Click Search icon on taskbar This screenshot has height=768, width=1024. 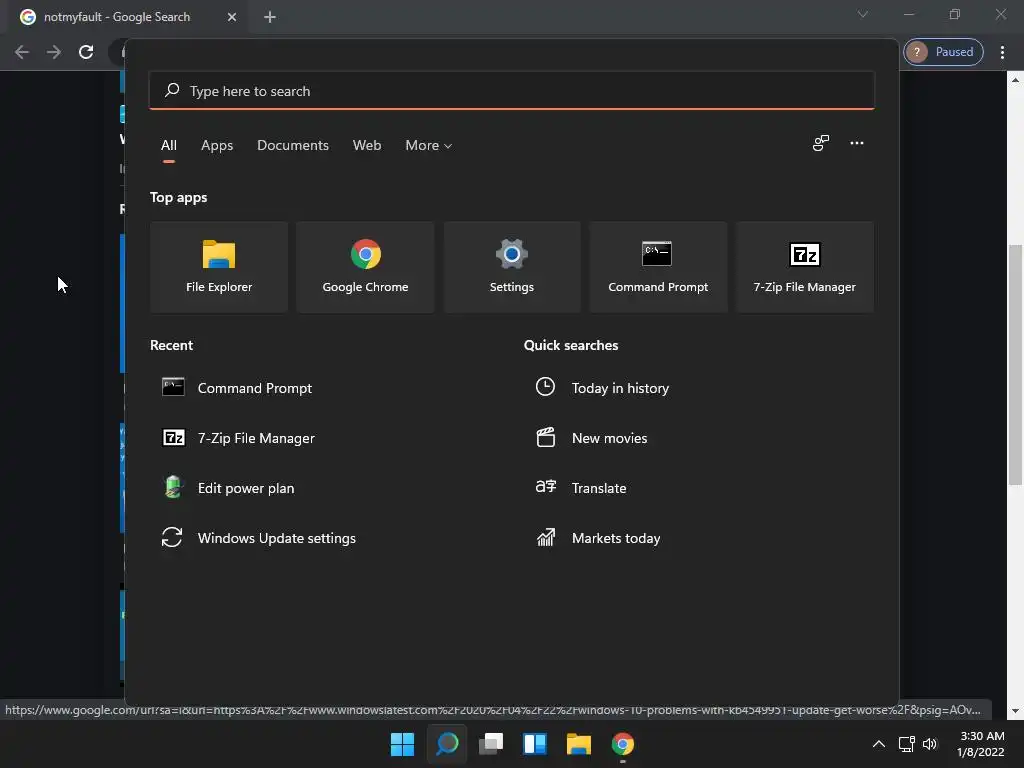[447, 744]
